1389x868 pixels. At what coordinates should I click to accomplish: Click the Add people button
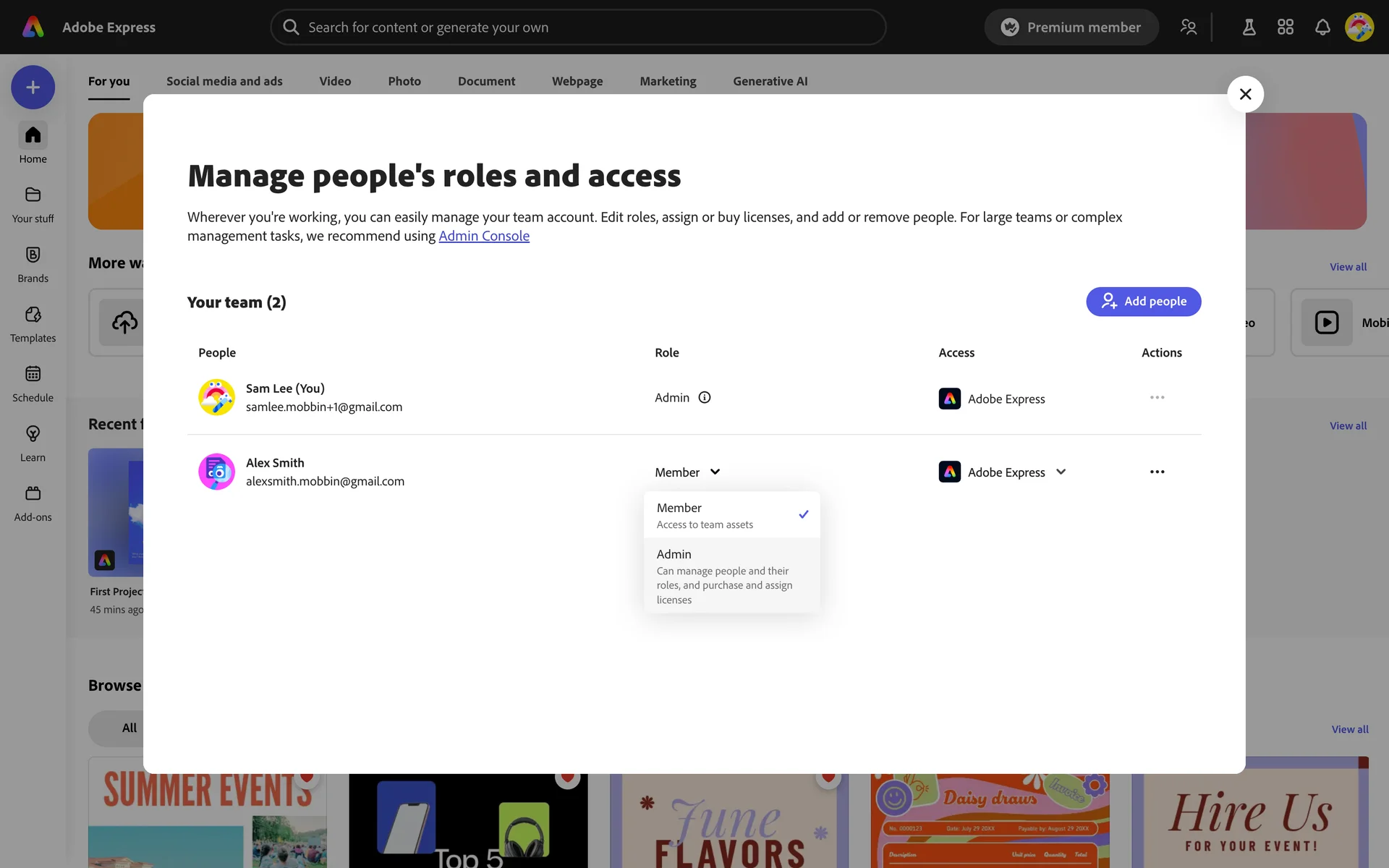pyautogui.click(x=1143, y=302)
